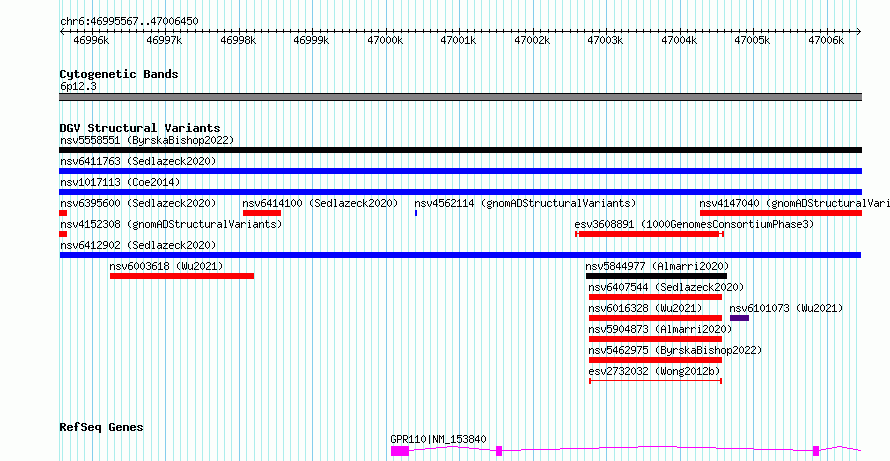The image size is (890, 461).
Task: Click the nsv5558551 black variant bar
Action: [460, 150]
